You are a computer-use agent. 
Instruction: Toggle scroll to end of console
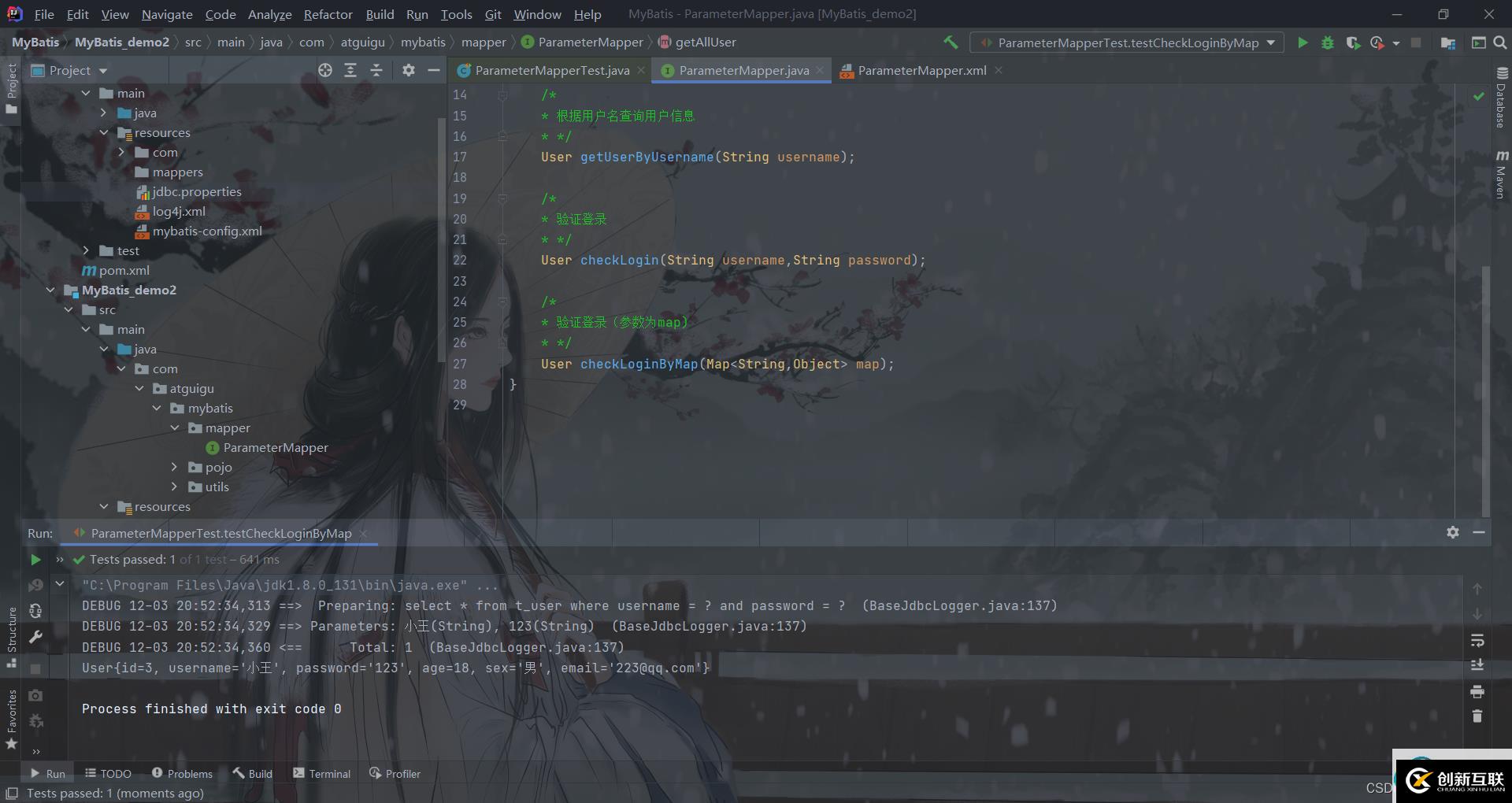[x=1477, y=665]
